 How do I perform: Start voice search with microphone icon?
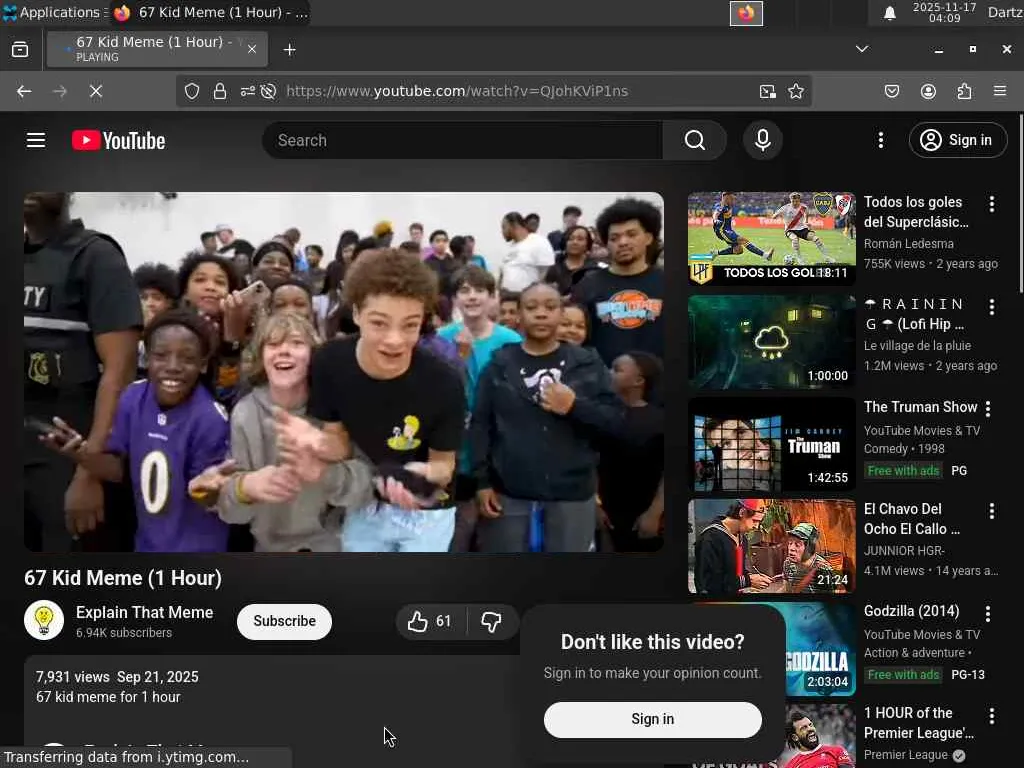click(x=762, y=140)
